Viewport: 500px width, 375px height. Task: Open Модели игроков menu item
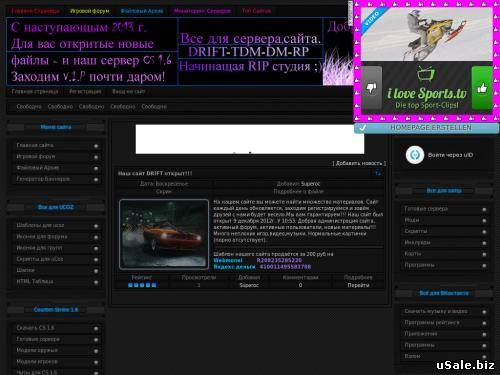click(37, 362)
